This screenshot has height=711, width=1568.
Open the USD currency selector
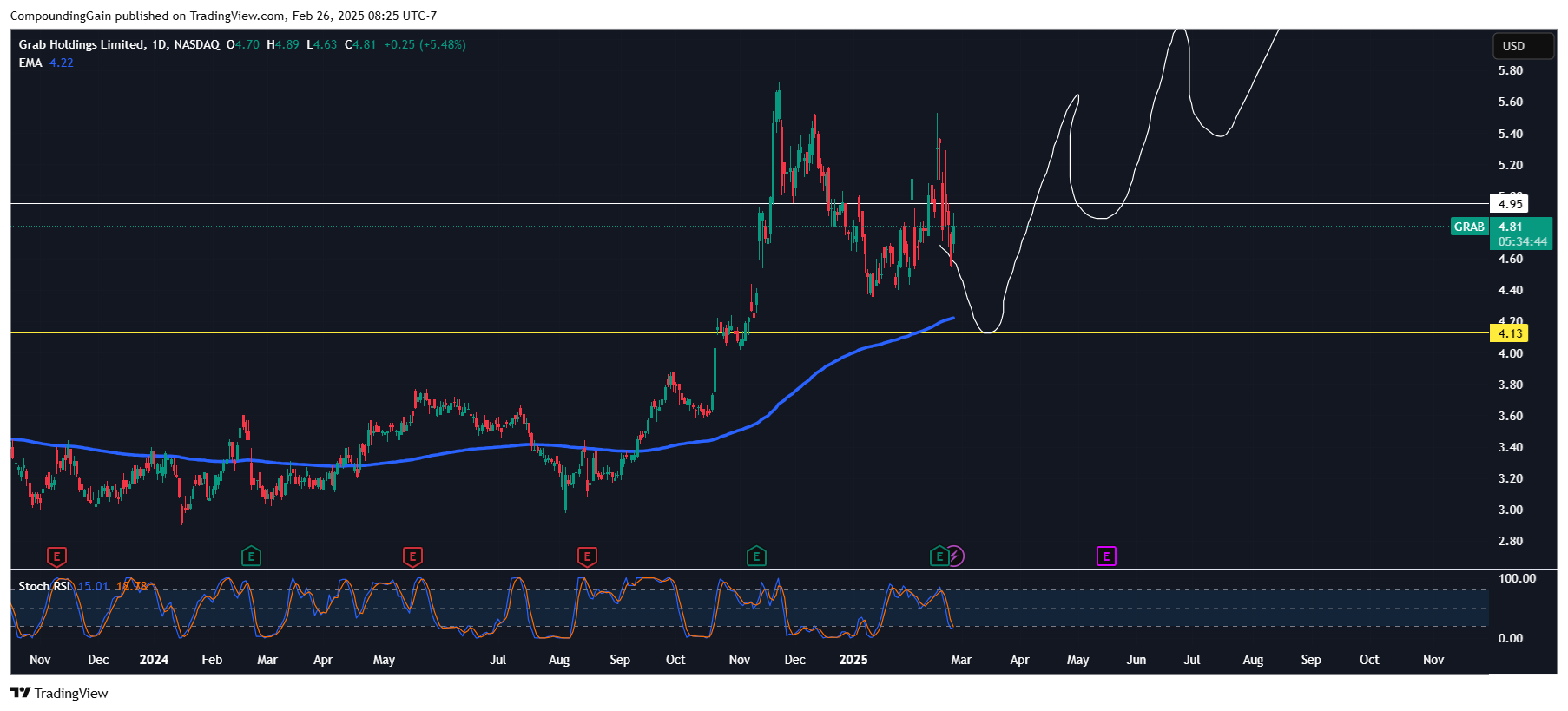pos(1523,46)
